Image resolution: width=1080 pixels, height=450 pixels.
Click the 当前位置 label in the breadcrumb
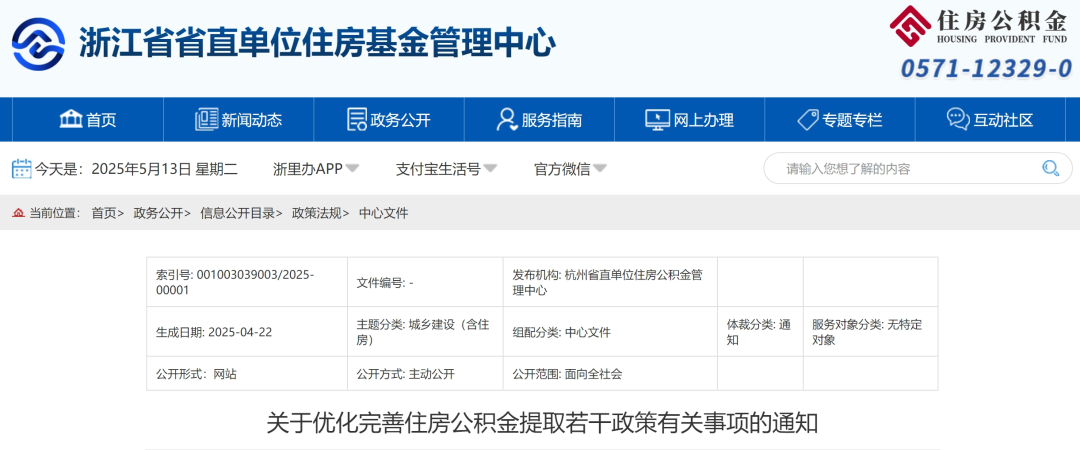(x=54, y=213)
